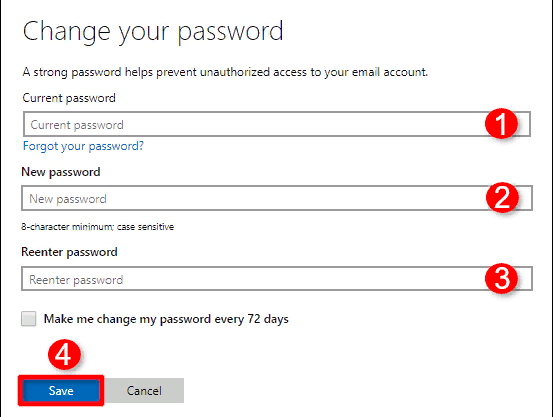
Task: Click the blue Save button
Action: (x=61, y=391)
